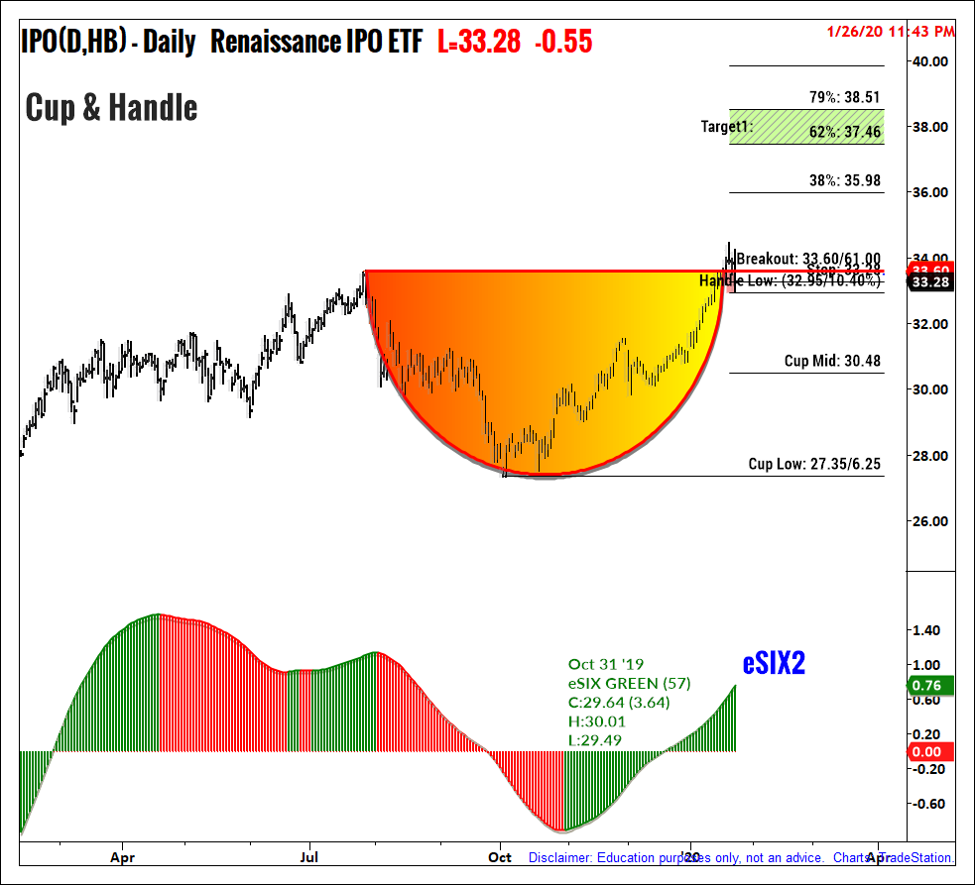Viewport: 975px width, 885px height.
Task: Click the '40.00' price axis label
Action: 930,62
